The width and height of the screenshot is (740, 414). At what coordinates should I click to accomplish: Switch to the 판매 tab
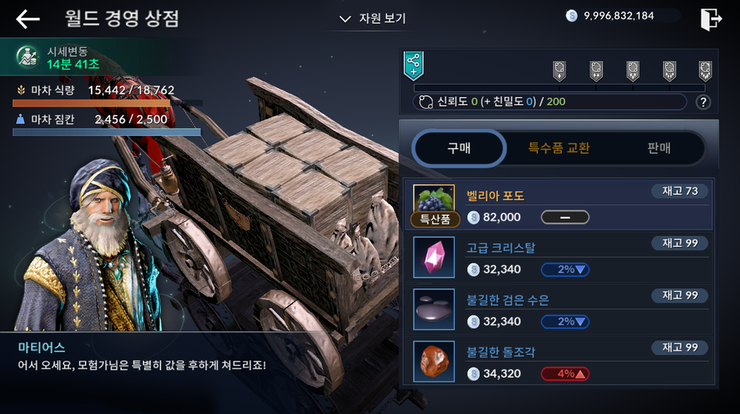tap(659, 148)
